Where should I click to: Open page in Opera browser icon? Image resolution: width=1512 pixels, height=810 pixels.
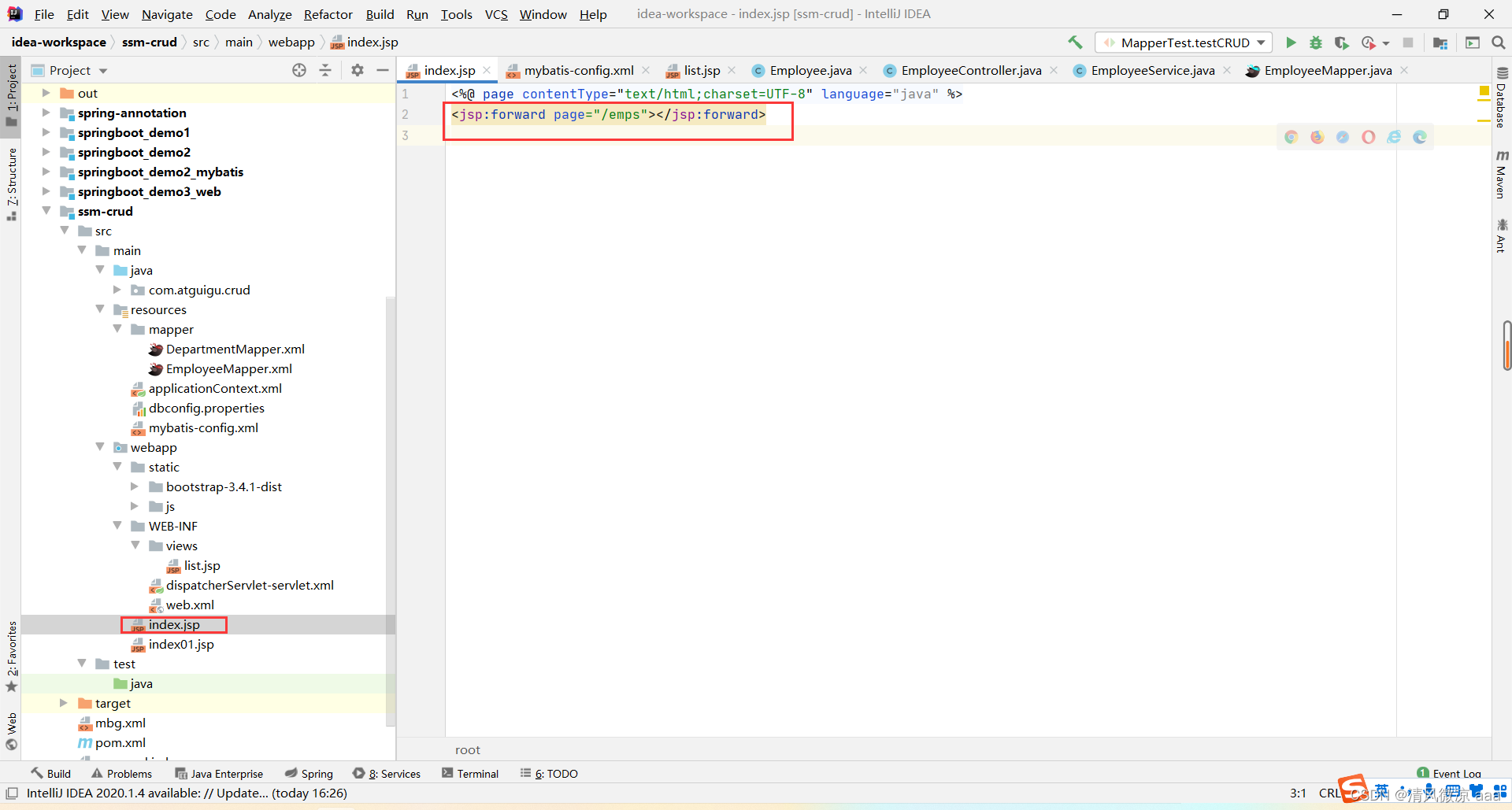click(x=1369, y=137)
